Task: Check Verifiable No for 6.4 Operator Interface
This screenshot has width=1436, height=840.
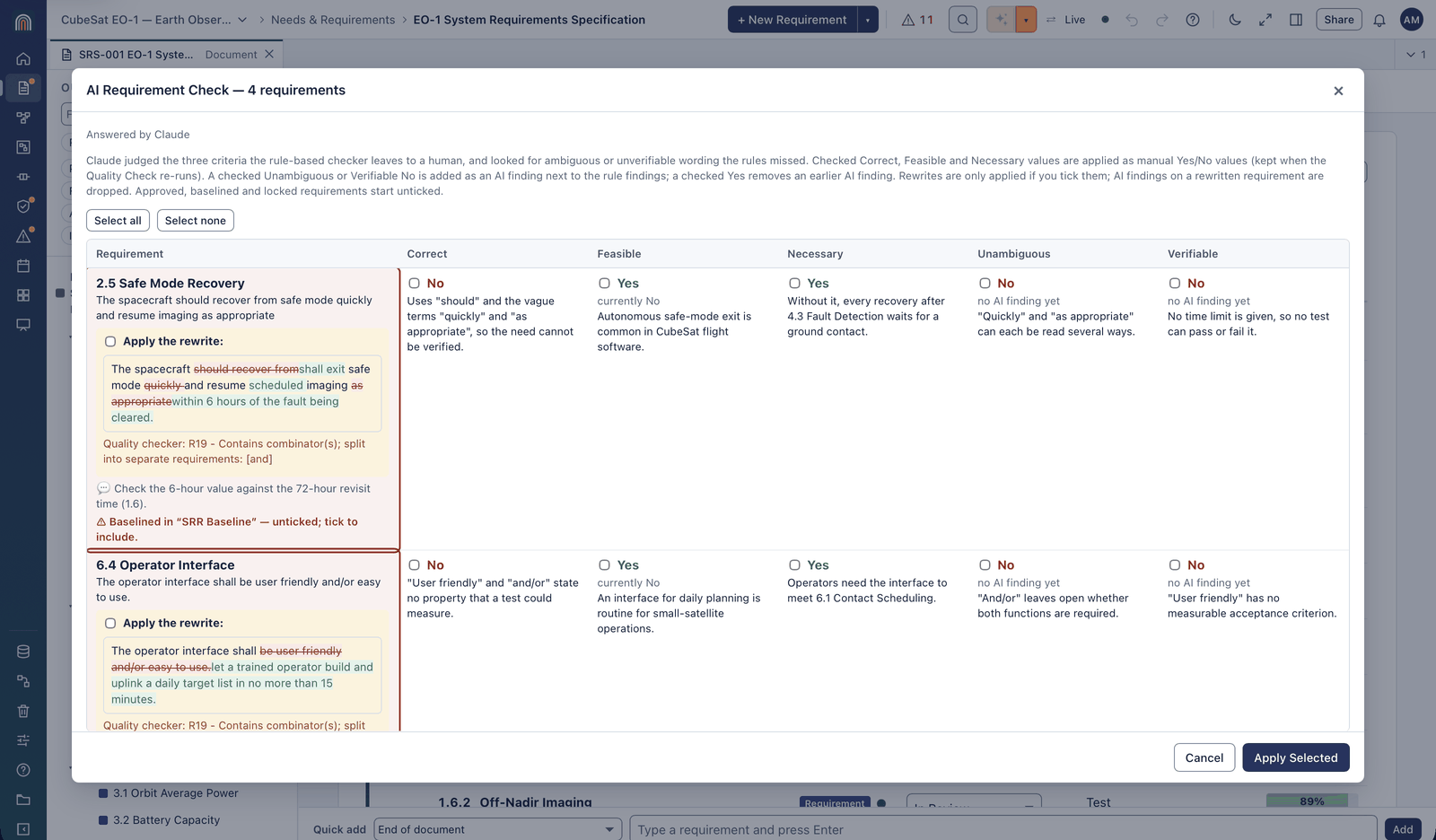Action: pyautogui.click(x=1174, y=565)
